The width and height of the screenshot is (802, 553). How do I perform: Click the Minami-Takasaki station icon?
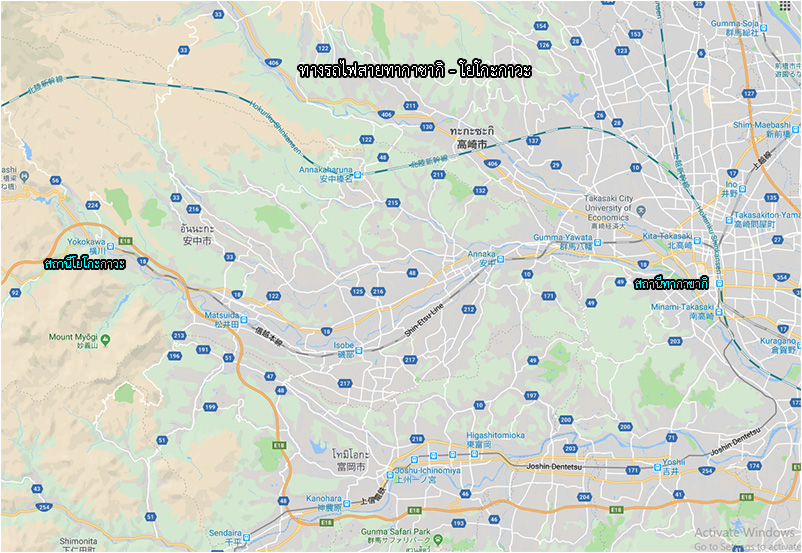(x=719, y=312)
